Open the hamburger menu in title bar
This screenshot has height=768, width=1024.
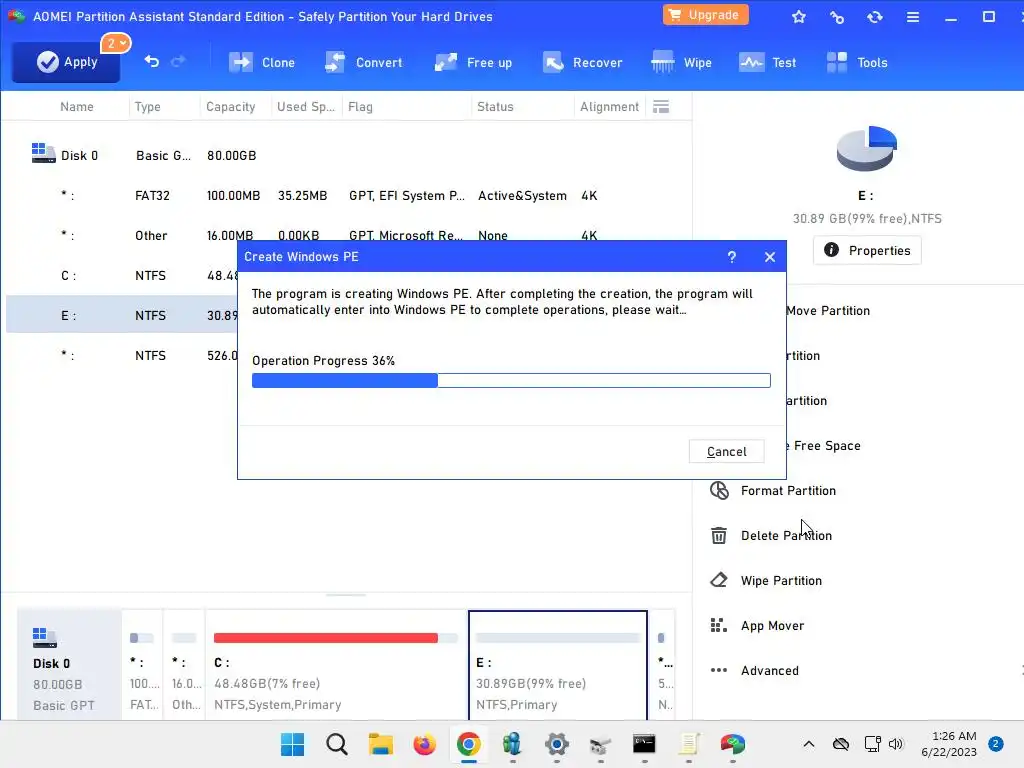tap(913, 17)
